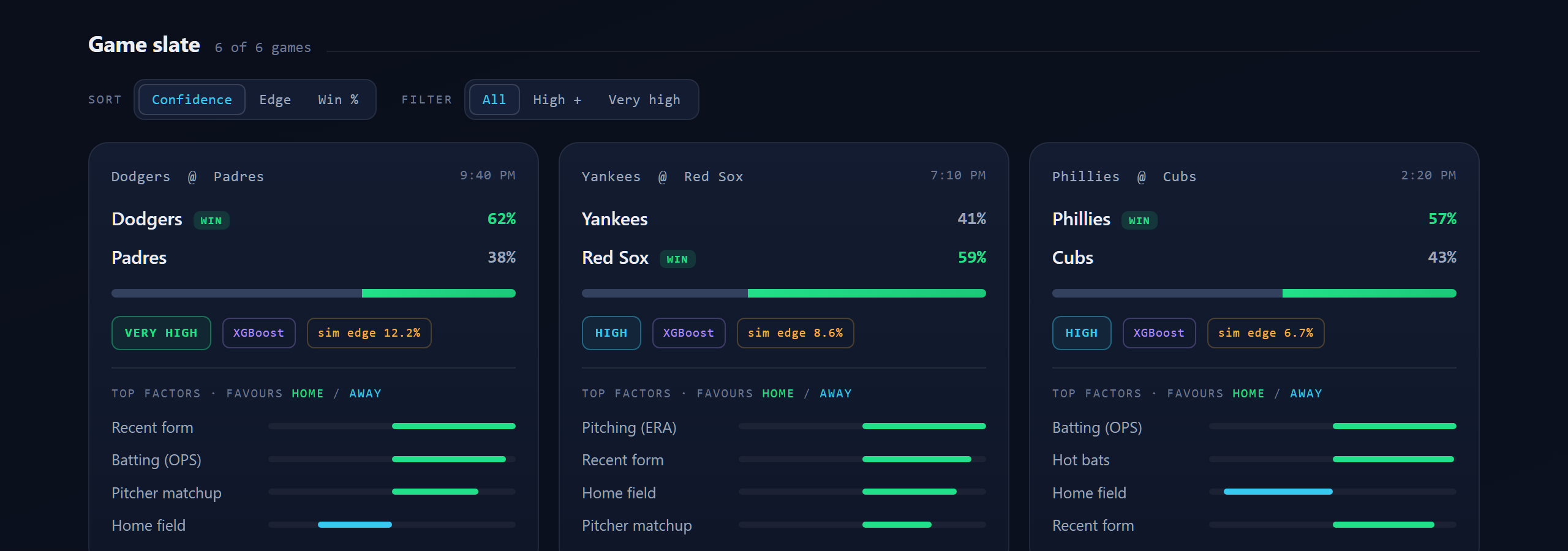Click the VERY HIGH confidence badge
1568x551 pixels.
[x=161, y=333]
